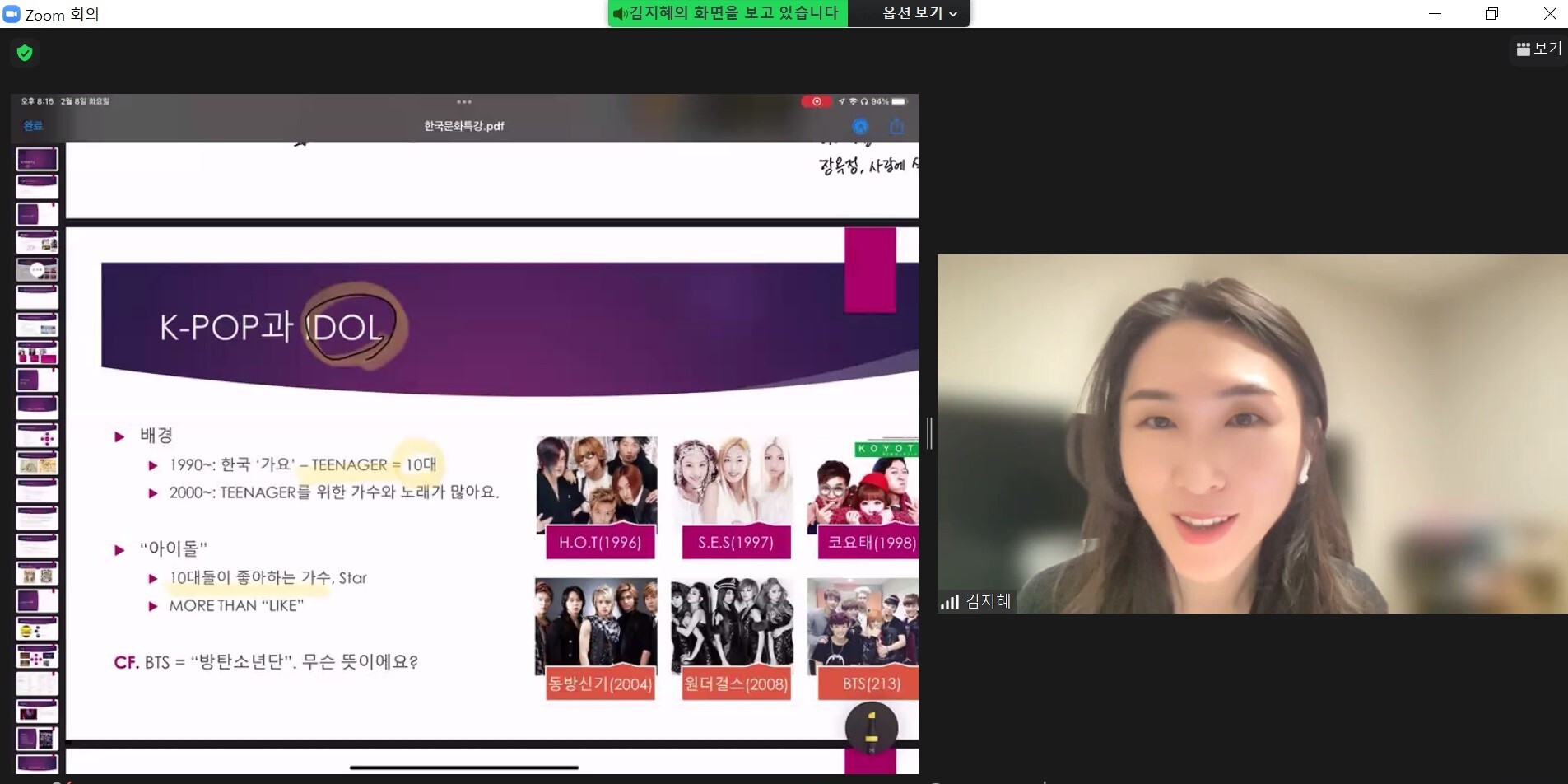This screenshot has height=784, width=1568.
Task: Open the green shield encryption info icon
Action: (x=25, y=54)
